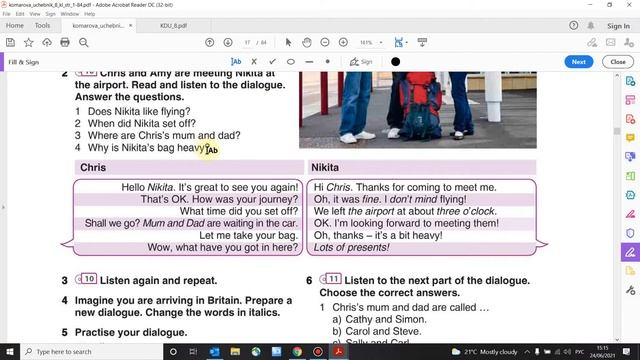Select the dot tool
Viewport: 640px width, 360px height.
[x=327, y=62]
